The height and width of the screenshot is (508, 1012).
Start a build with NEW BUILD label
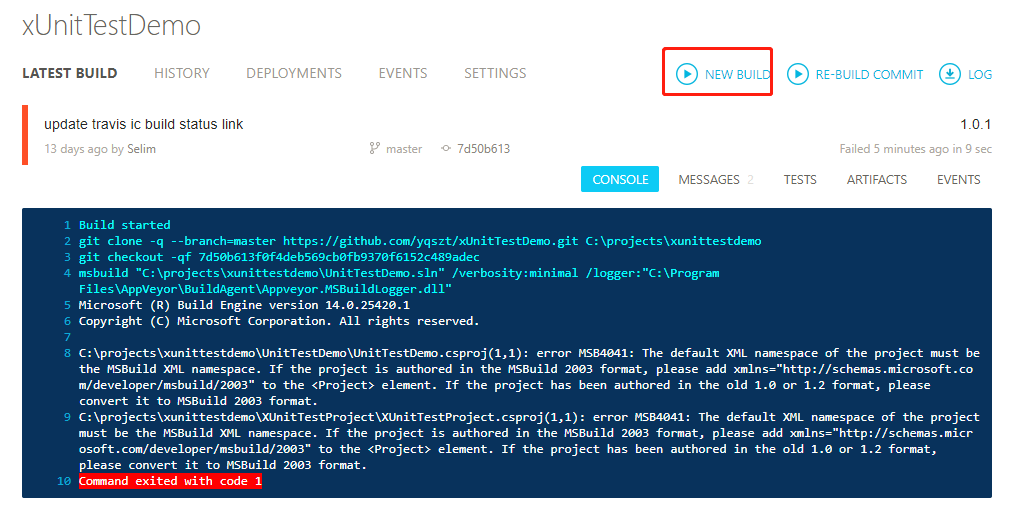pyautogui.click(x=737, y=74)
